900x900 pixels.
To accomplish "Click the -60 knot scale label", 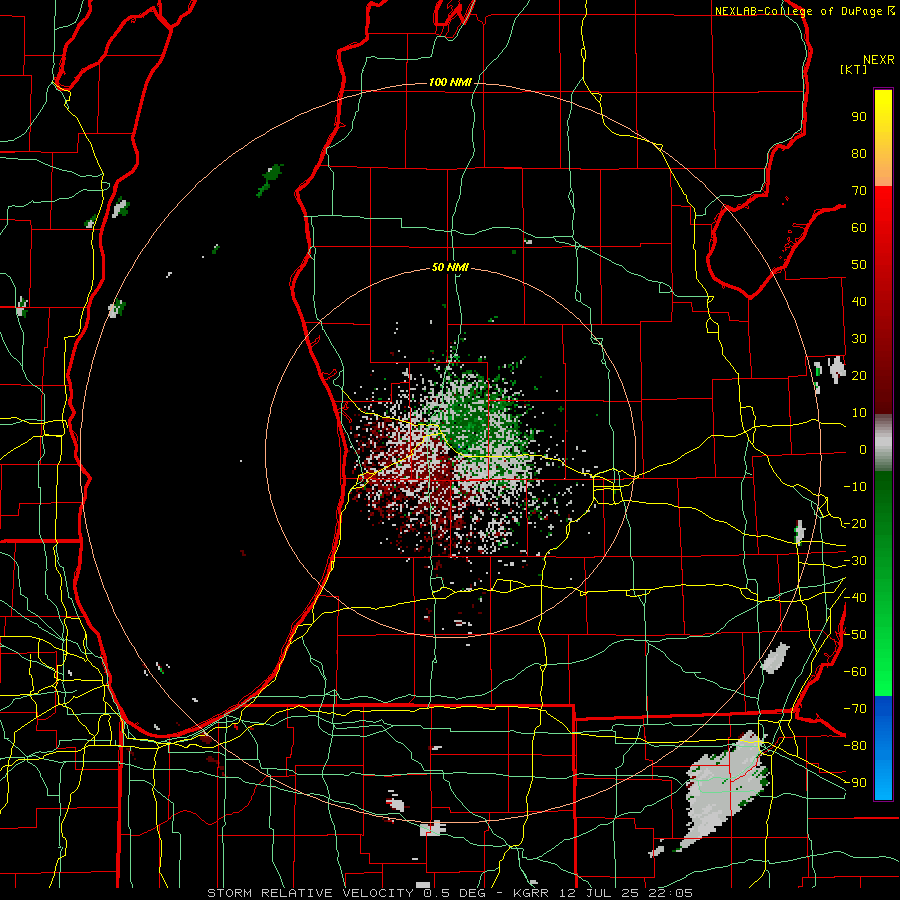I will click(855, 672).
